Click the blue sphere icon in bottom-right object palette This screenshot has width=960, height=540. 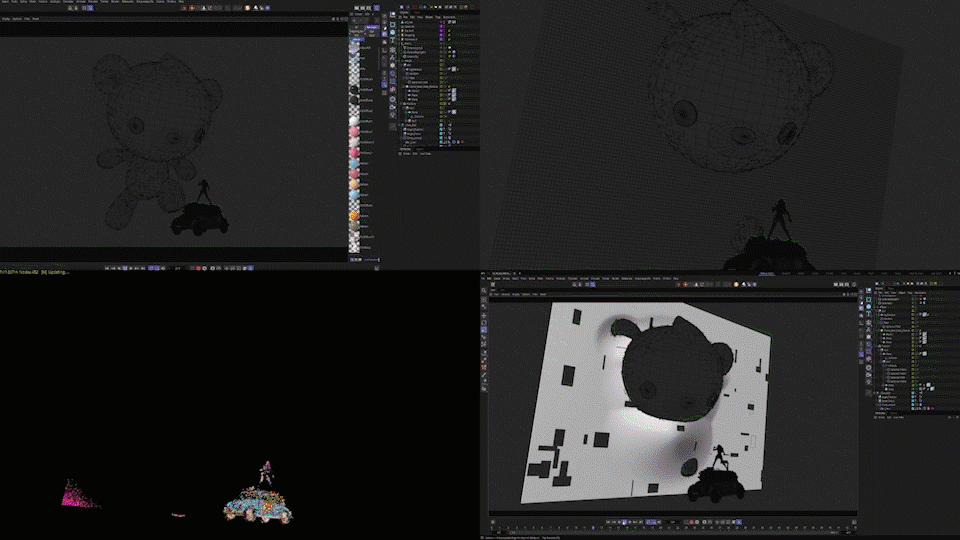pyautogui.click(x=868, y=306)
